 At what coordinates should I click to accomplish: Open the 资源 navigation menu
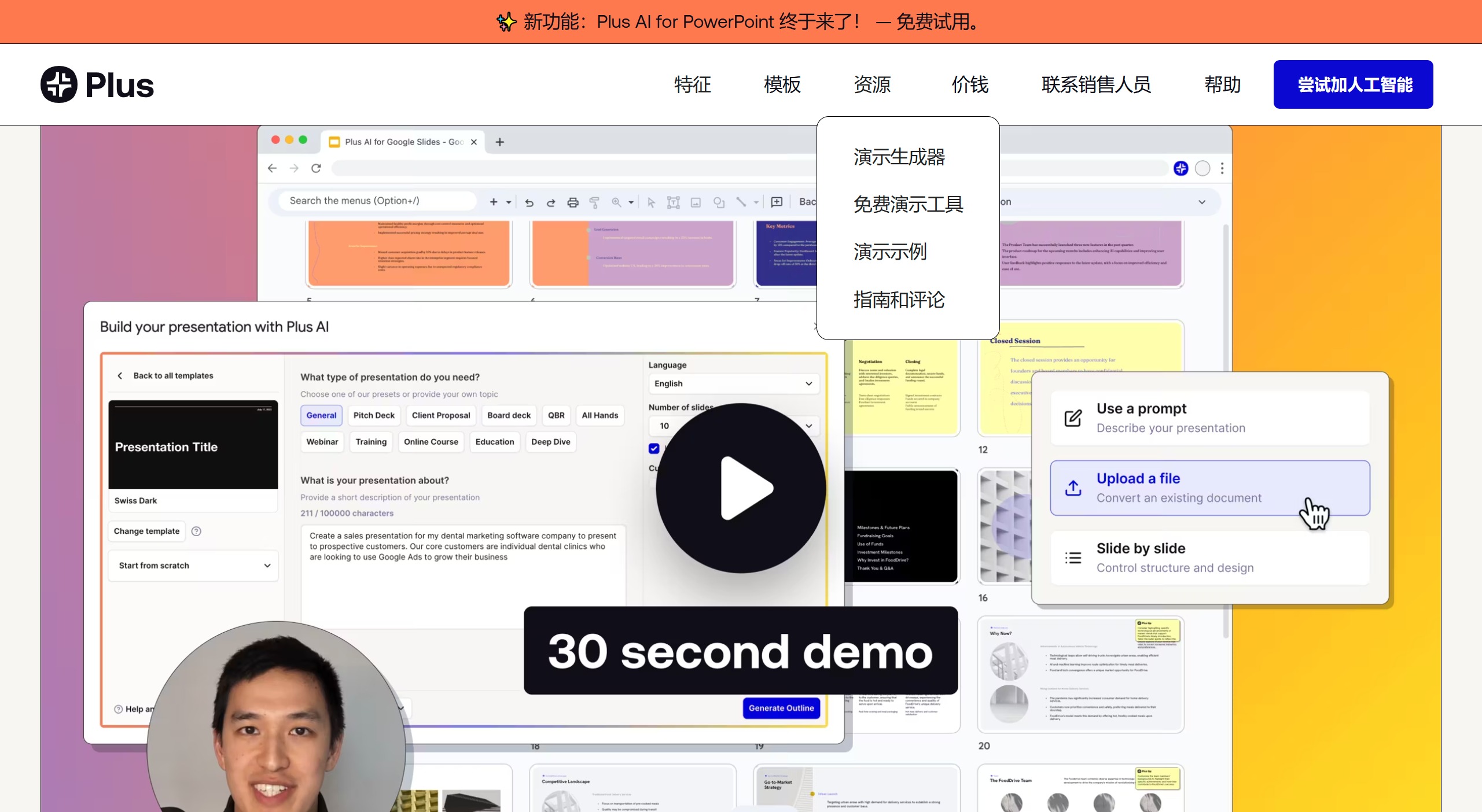(873, 84)
